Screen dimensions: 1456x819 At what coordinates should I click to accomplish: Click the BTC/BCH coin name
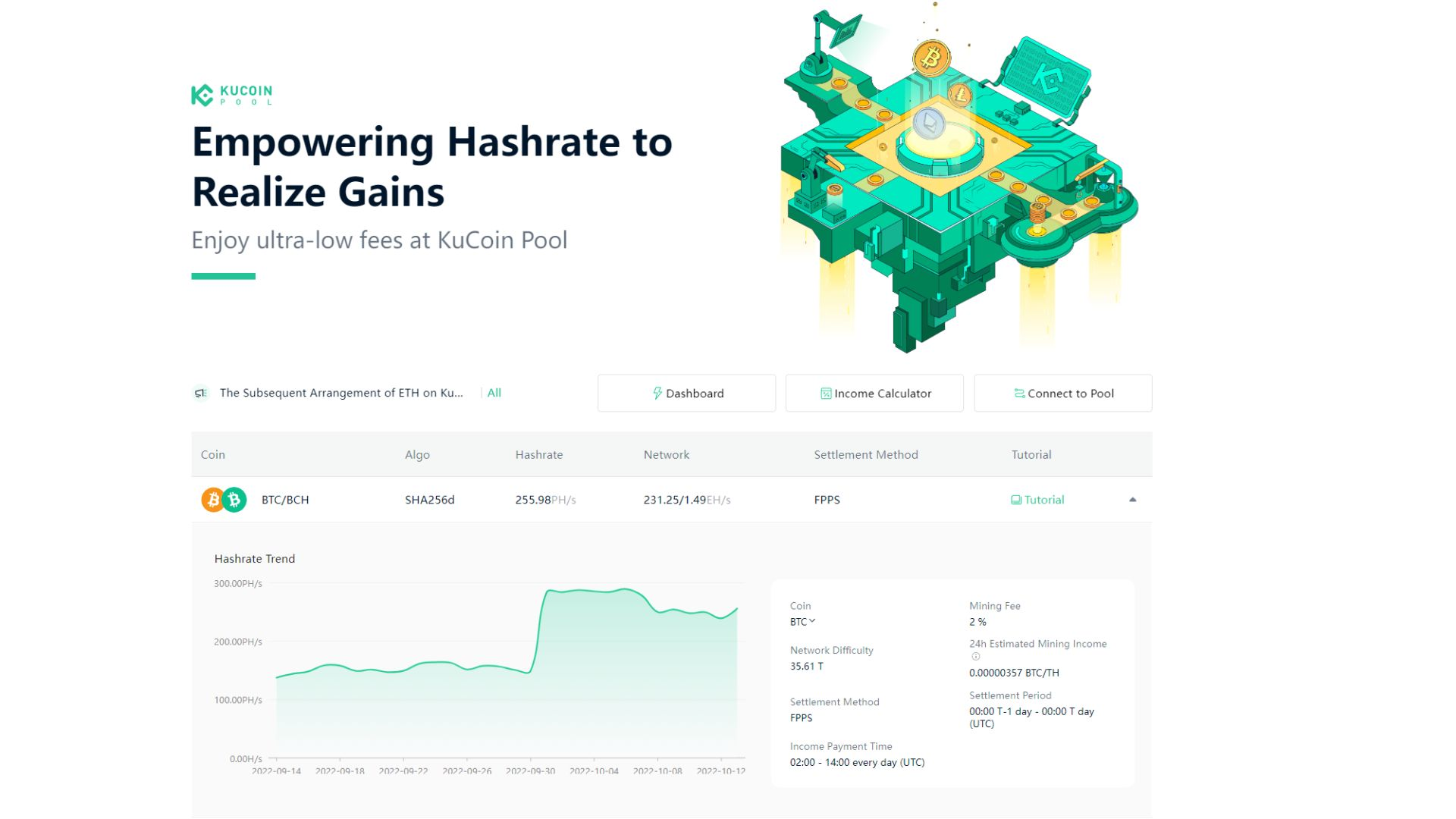[x=285, y=500]
